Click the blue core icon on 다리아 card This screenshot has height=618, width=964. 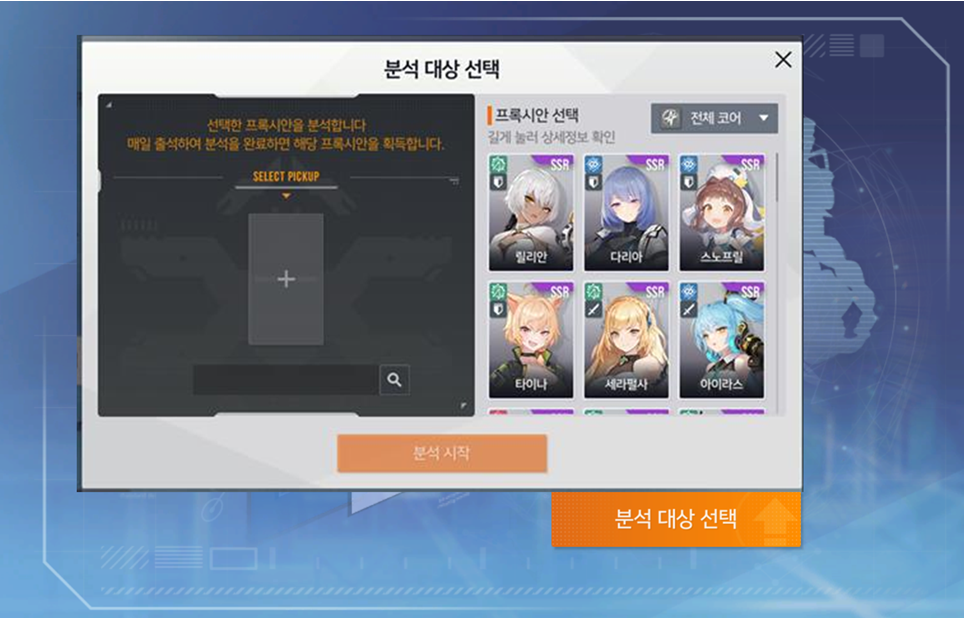[x=593, y=164]
